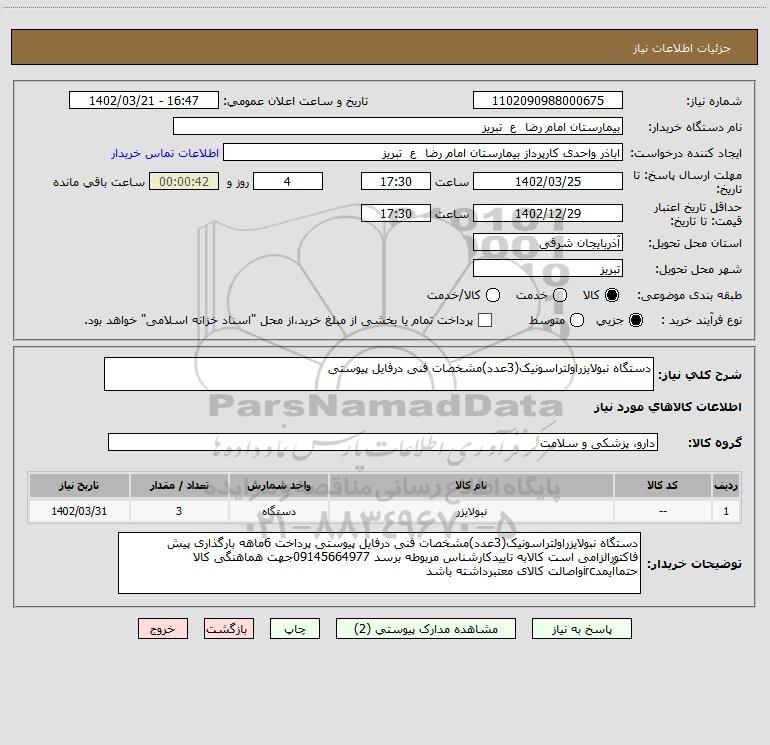Click the quantity cell showing 3
The image size is (770, 745).
(x=179, y=511)
